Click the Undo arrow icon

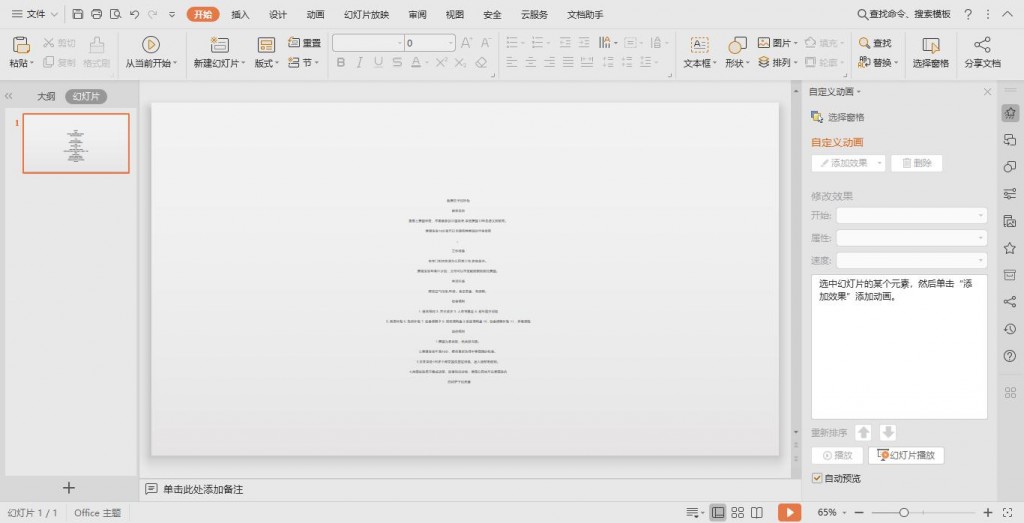coord(135,14)
